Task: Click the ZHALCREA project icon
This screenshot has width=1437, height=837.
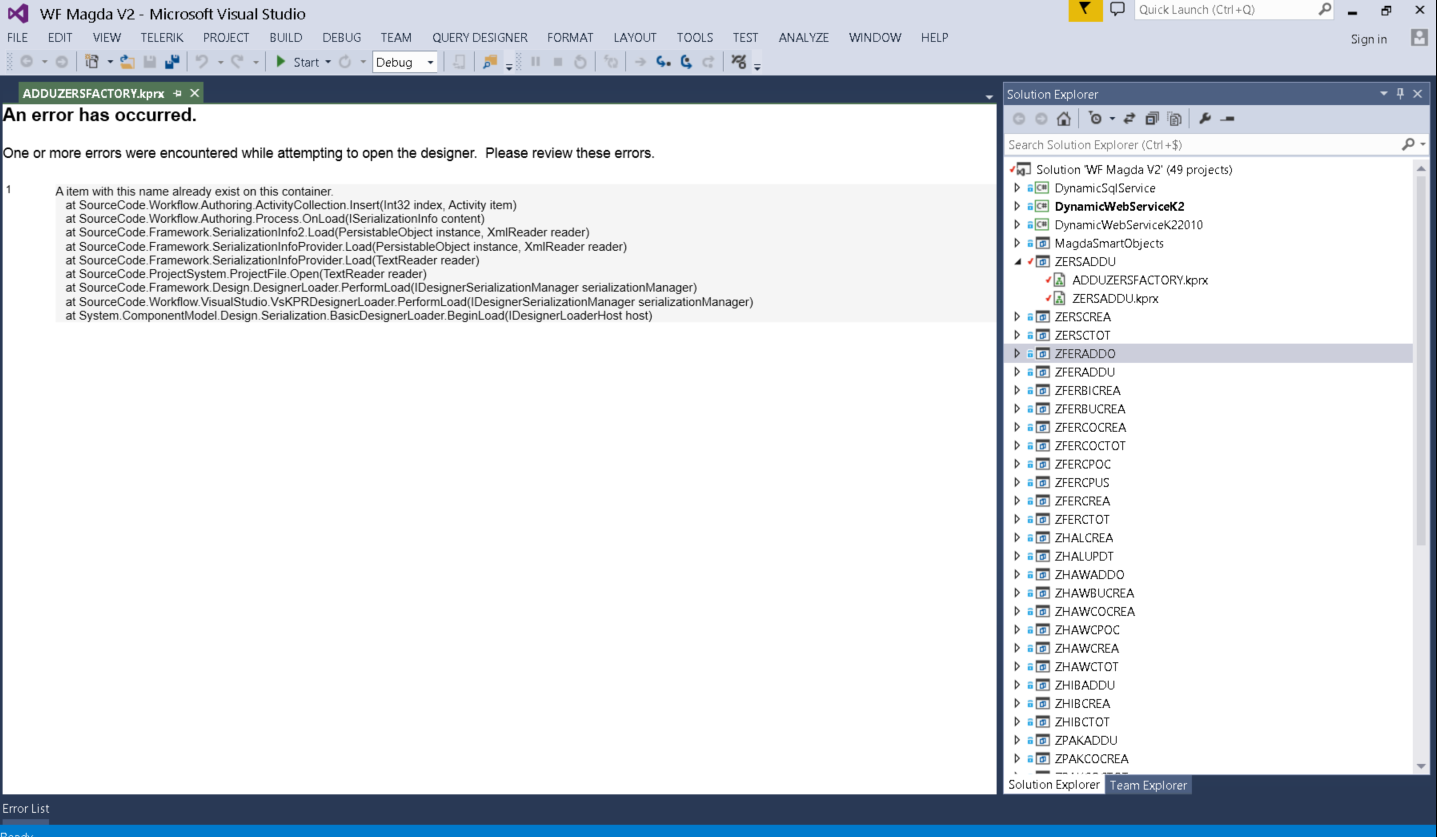Action: (x=1042, y=538)
